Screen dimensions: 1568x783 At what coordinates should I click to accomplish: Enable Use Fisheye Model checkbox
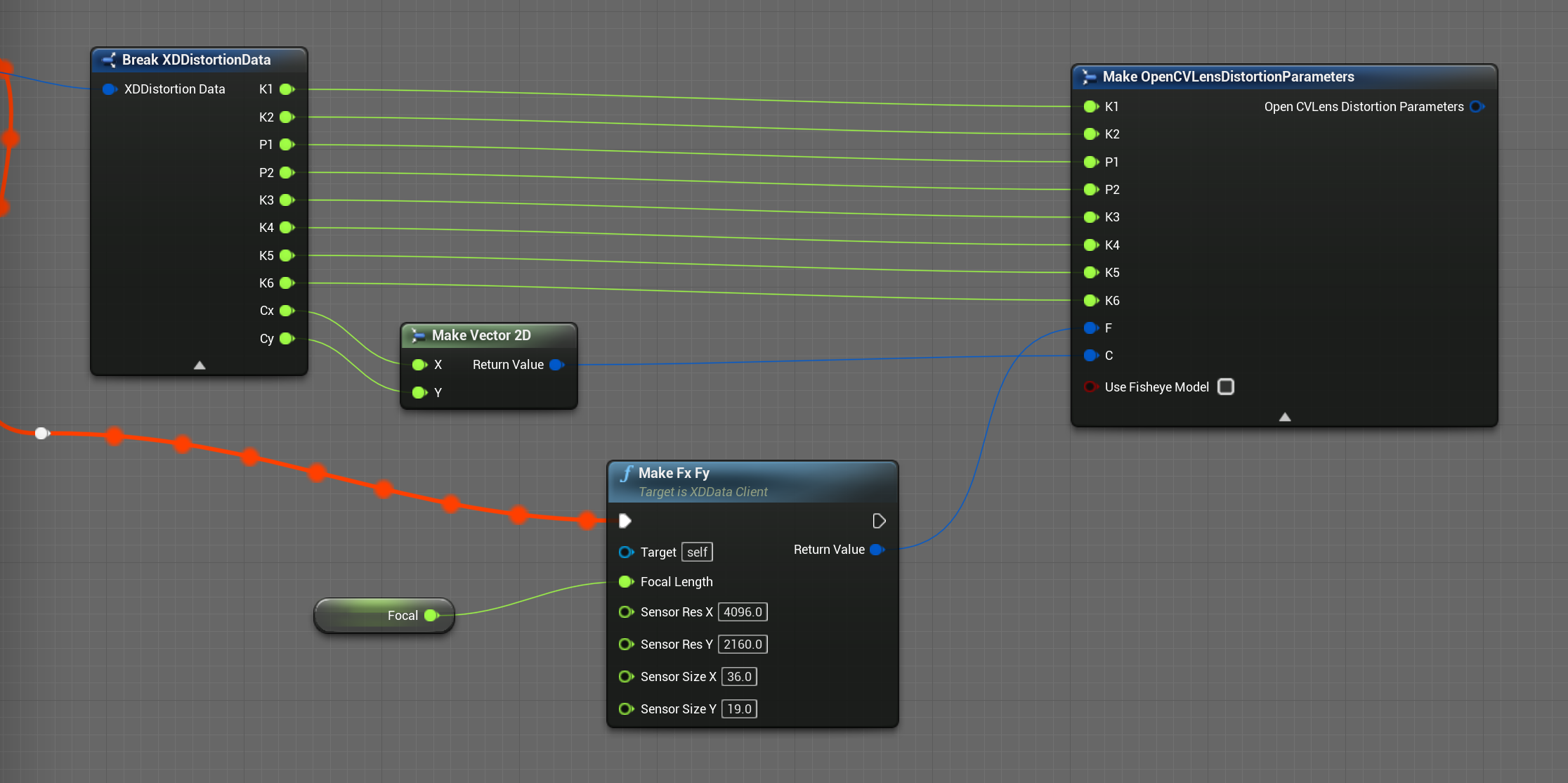click(1226, 387)
